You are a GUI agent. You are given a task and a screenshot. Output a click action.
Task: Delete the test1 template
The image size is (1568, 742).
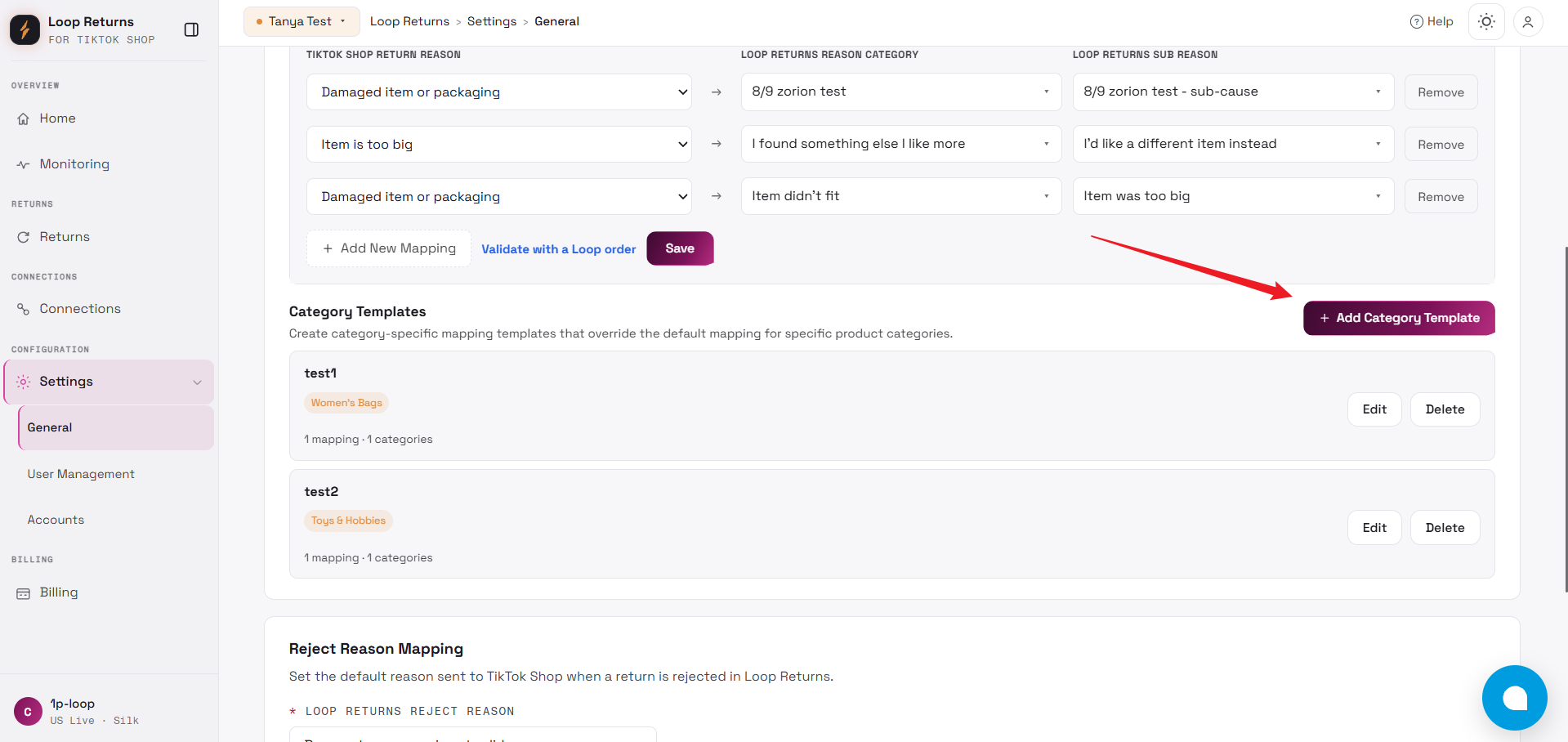(1445, 409)
